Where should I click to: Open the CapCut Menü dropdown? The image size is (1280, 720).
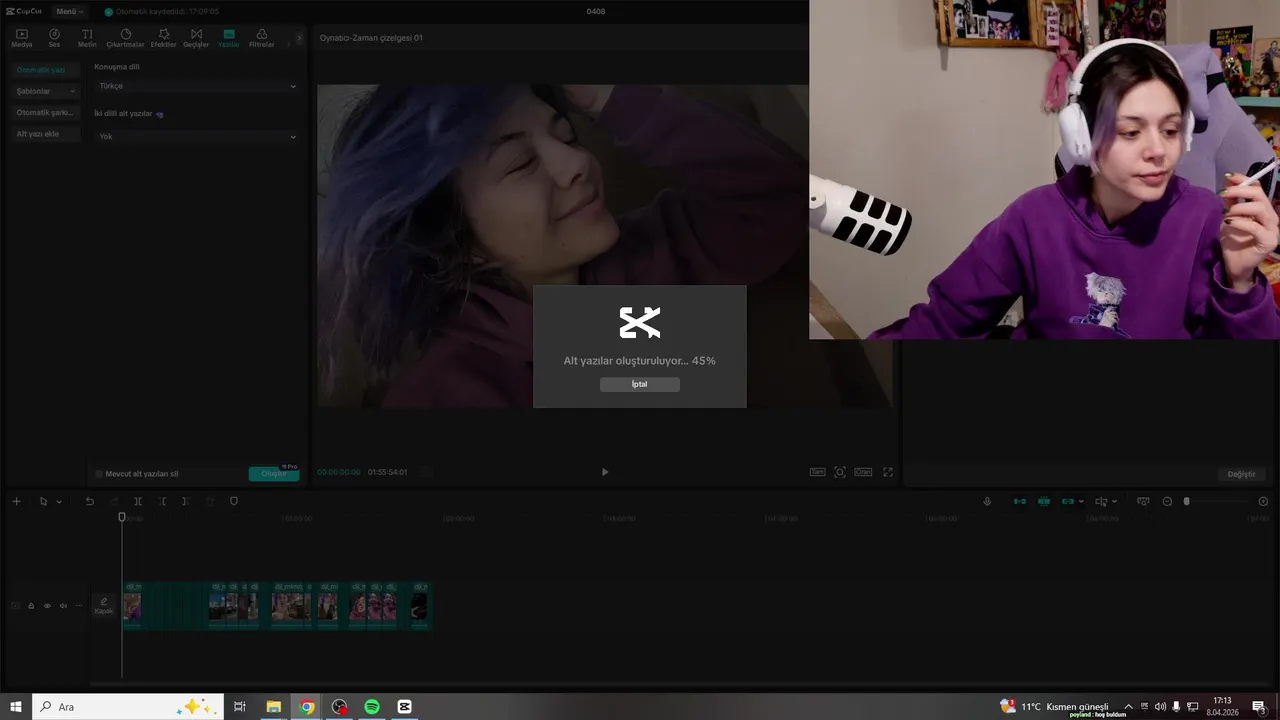[x=70, y=11]
